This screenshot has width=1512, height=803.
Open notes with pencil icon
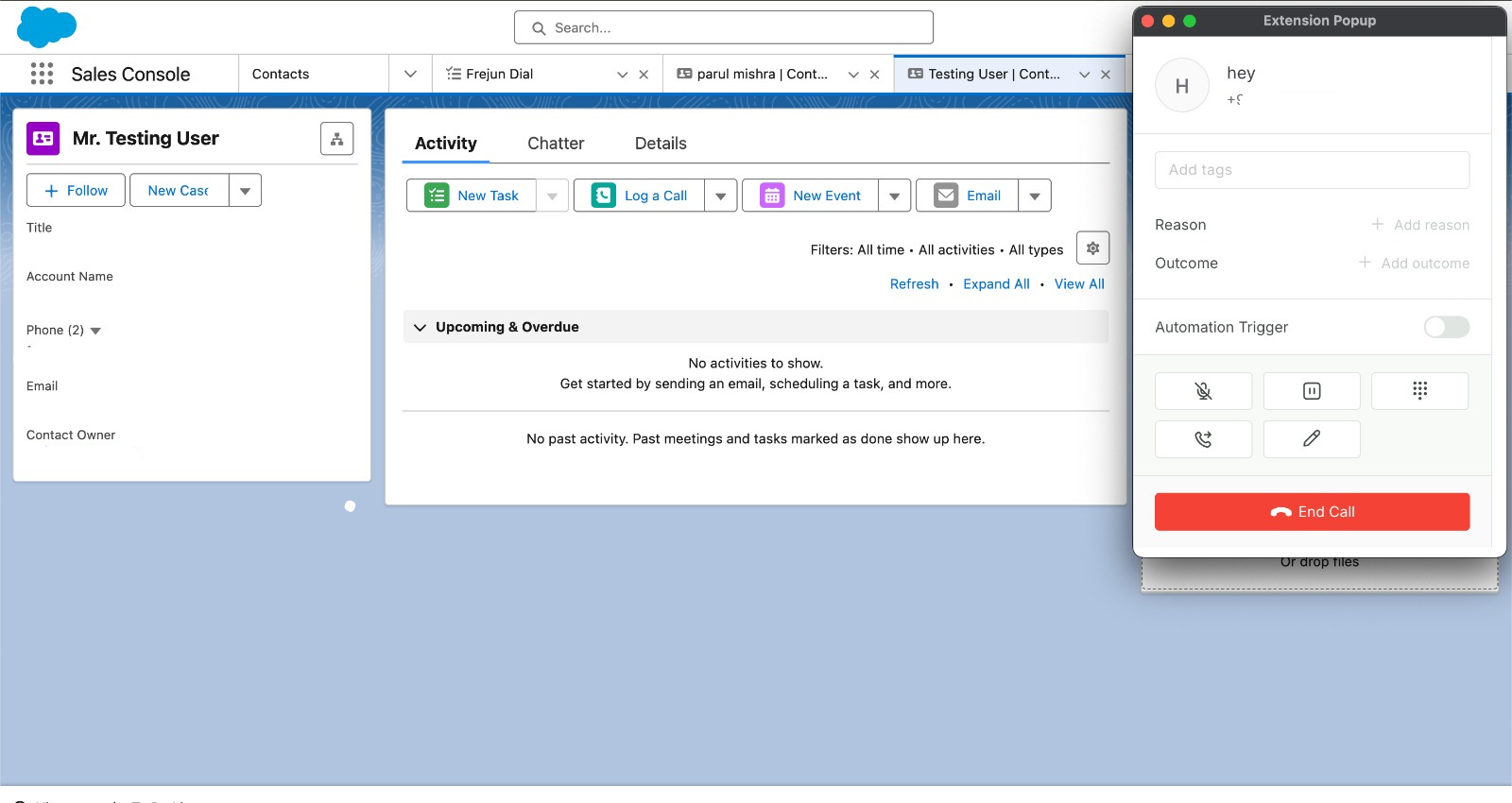(1312, 439)
